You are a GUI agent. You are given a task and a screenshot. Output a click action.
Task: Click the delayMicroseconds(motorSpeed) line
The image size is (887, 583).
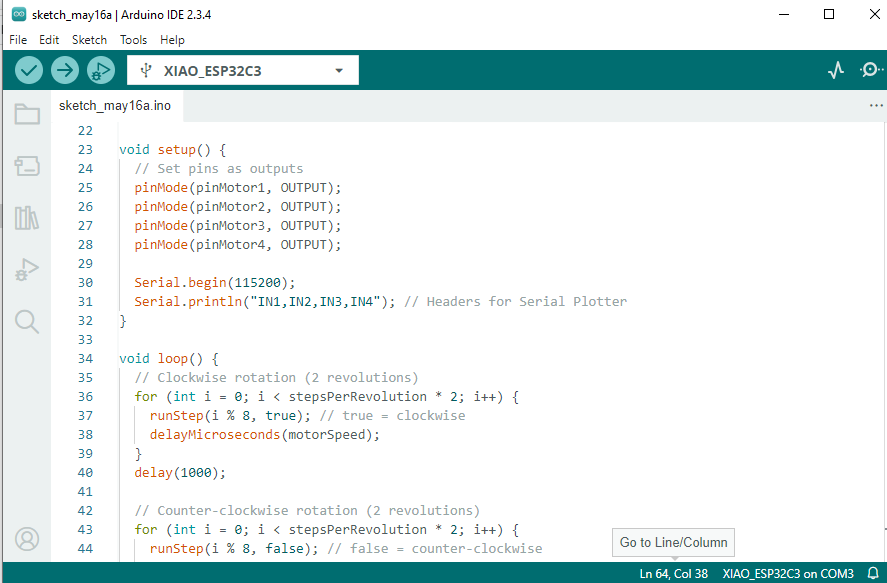point(265,435)
